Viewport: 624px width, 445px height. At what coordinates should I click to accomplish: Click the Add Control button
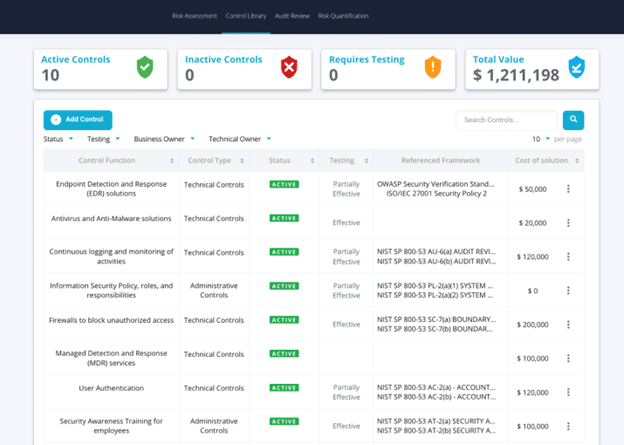coord(78,120)
